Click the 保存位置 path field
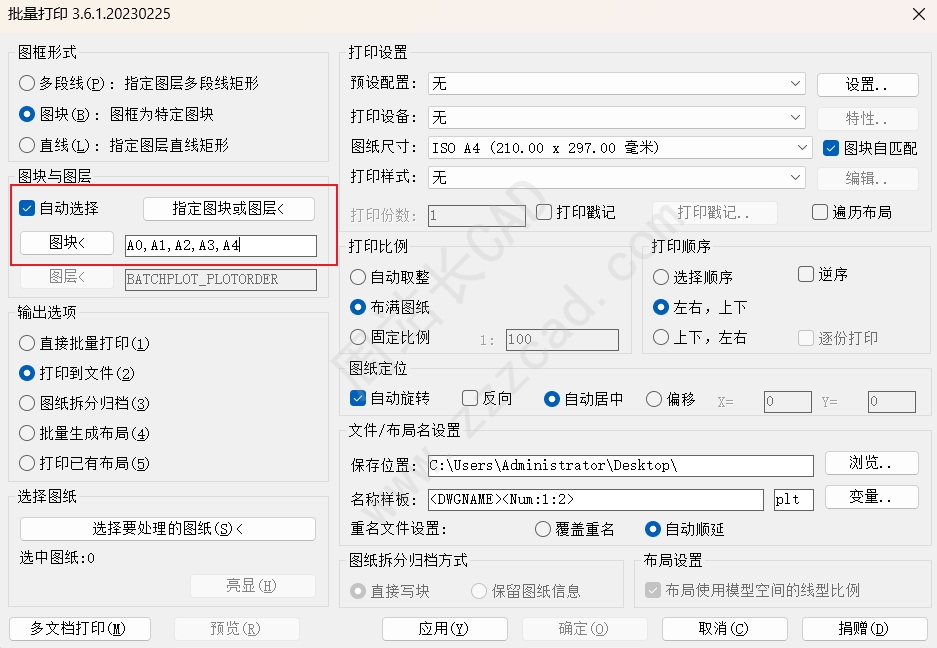937x648 pixels. (x=621, y=466)
